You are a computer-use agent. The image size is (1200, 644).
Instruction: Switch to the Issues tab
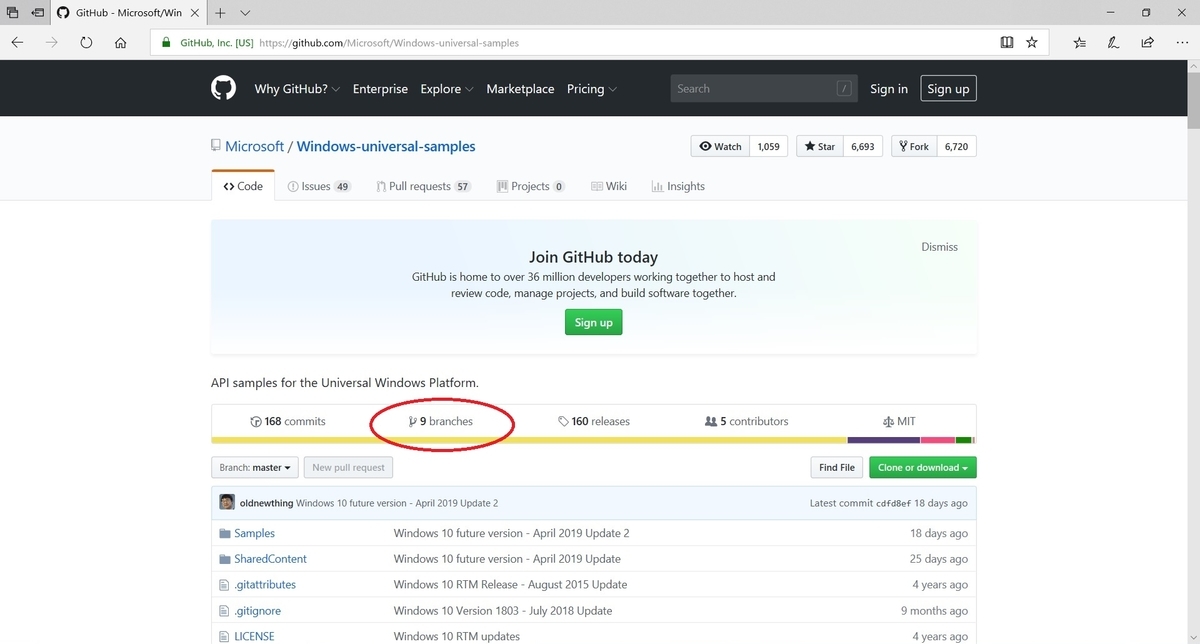pyautogui.click(x=319, y=186)
